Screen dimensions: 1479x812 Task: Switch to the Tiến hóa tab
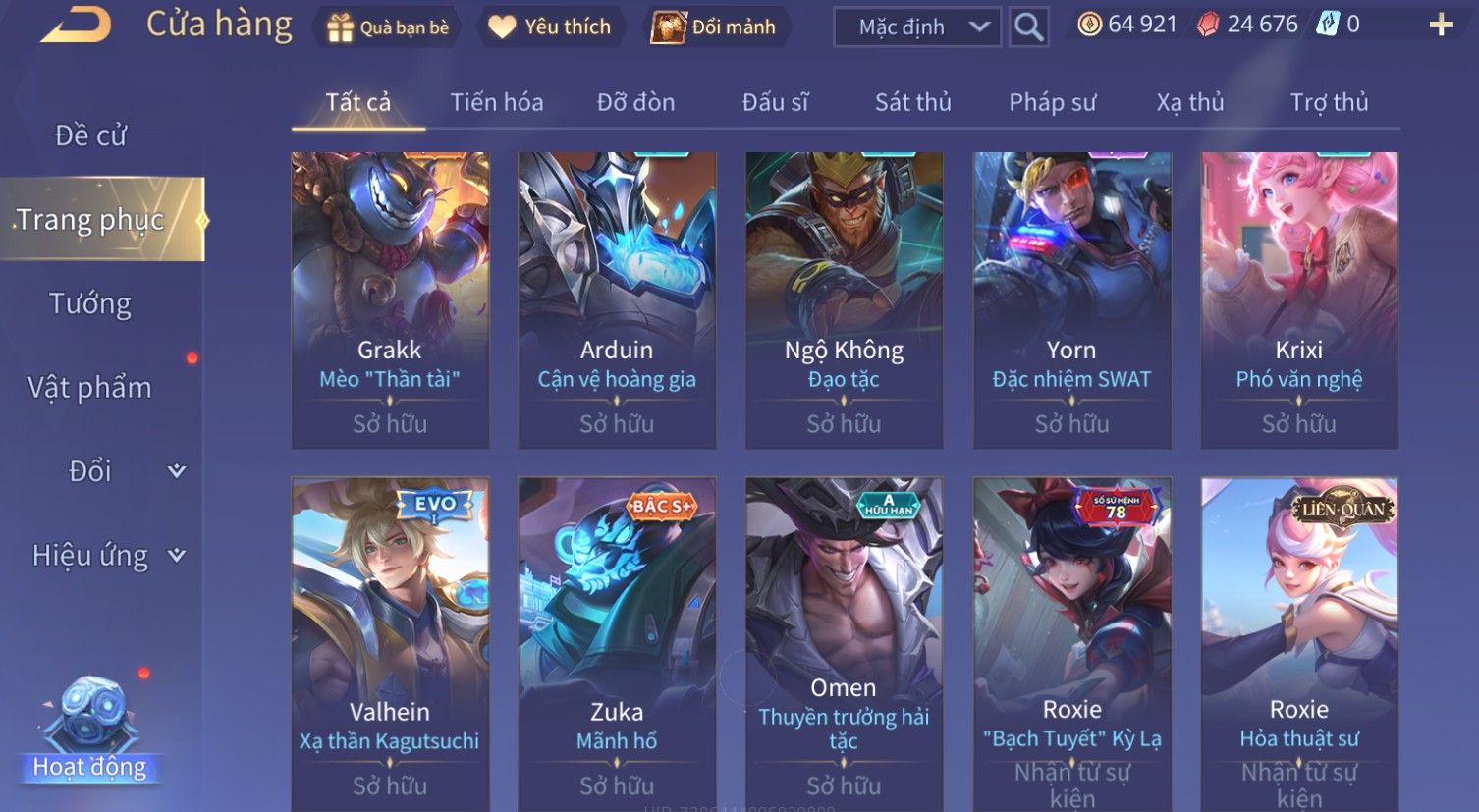tap(496, 102)
